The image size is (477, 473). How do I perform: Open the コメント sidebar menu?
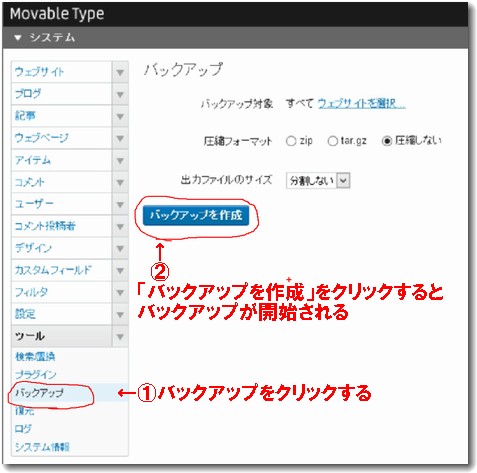click(x=62, y=182)
